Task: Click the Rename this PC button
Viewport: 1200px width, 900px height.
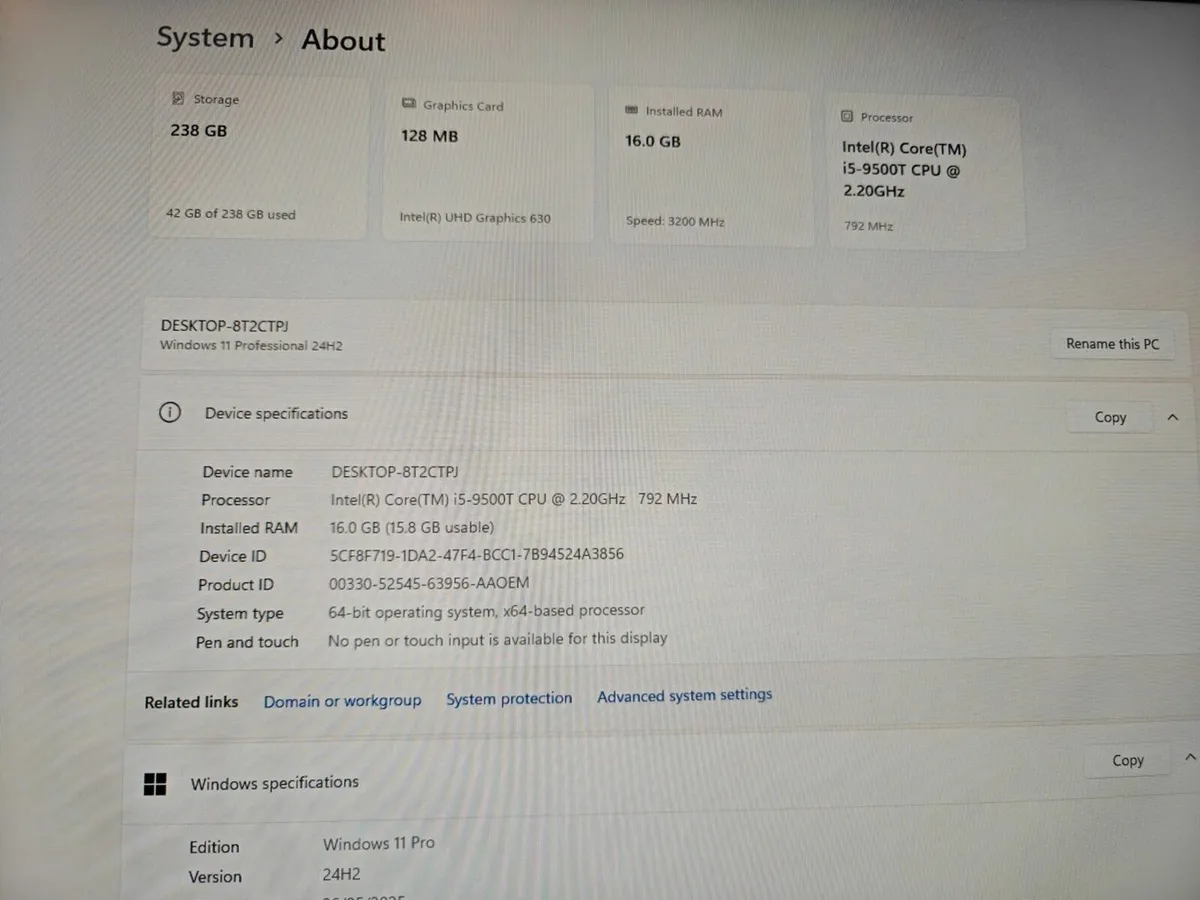Action: pos(1112,343)
